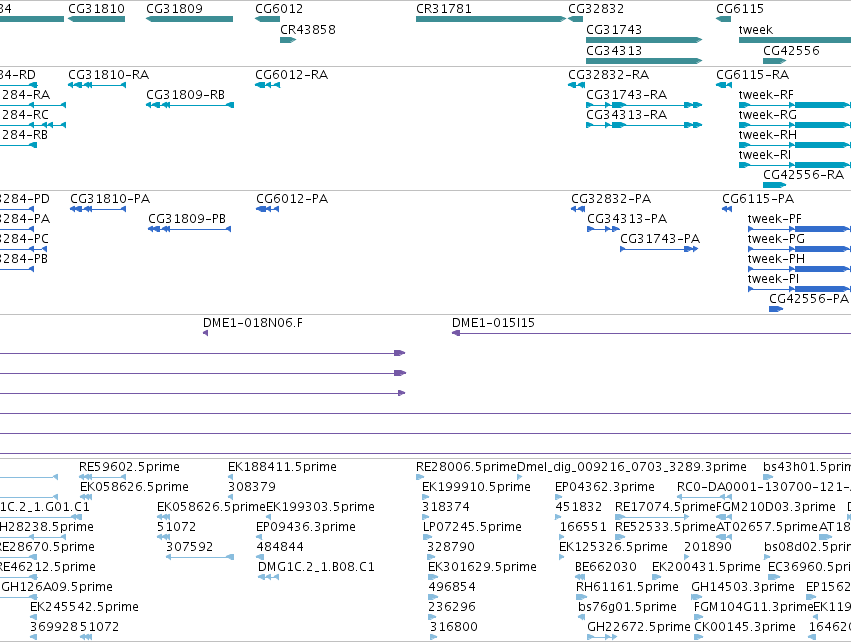Select EST GH22672.5prime
The width and height of the screenshot is (851, 642).
coord(639,627)
